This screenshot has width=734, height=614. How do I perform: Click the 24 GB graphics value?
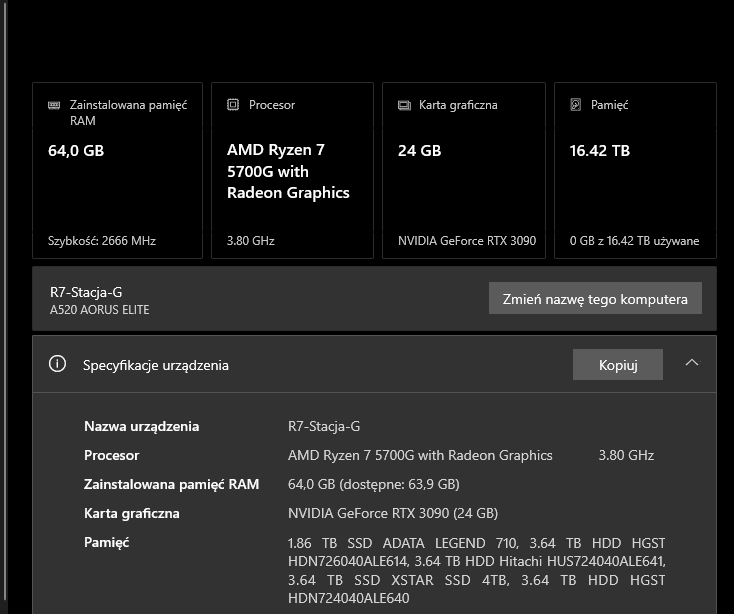[x=419, y=151]
